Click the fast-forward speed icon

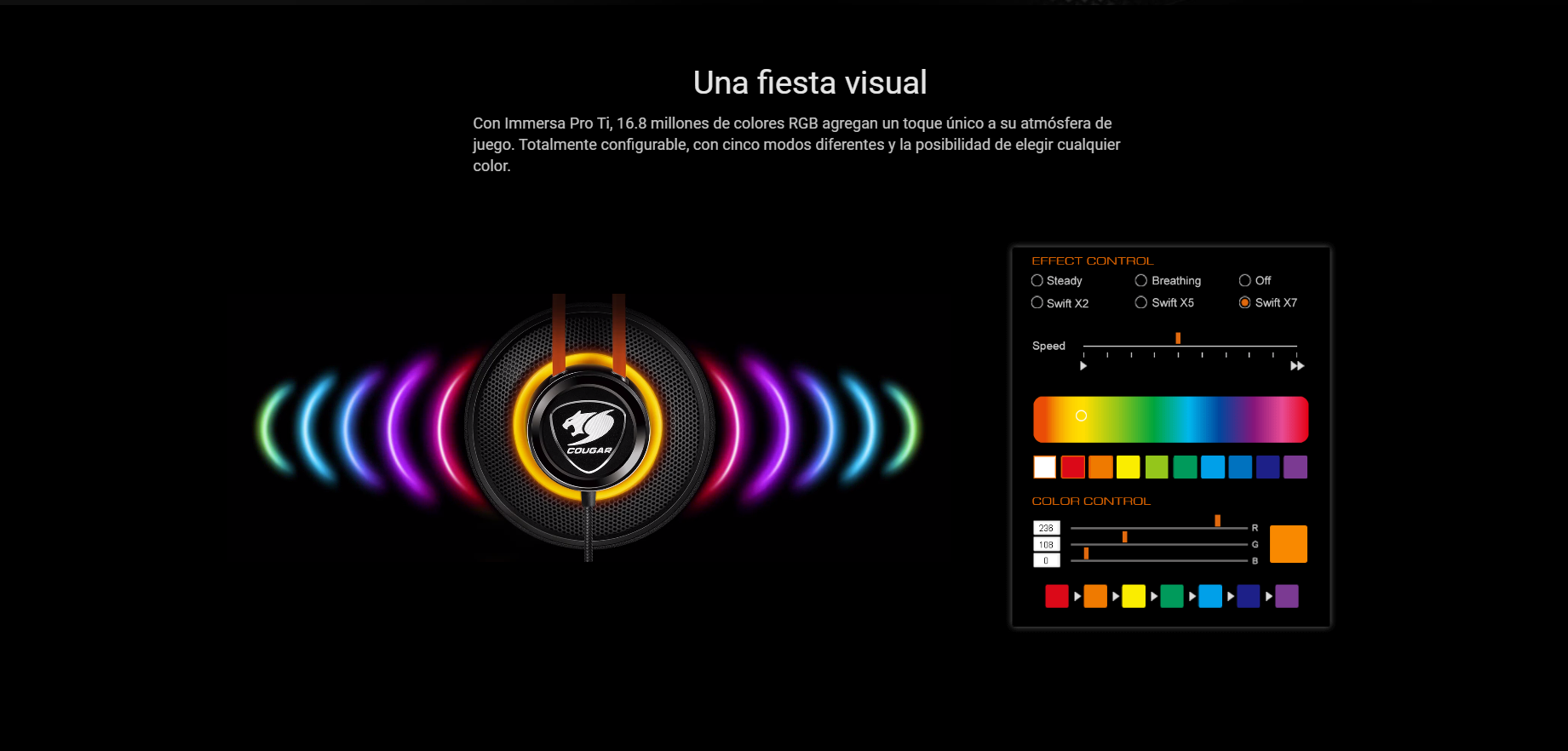(x=1297, y=366)
